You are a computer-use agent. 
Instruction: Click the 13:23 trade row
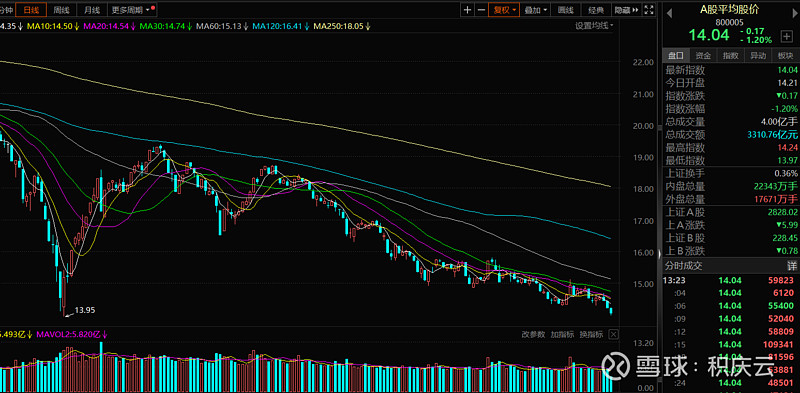click(731, 280)
